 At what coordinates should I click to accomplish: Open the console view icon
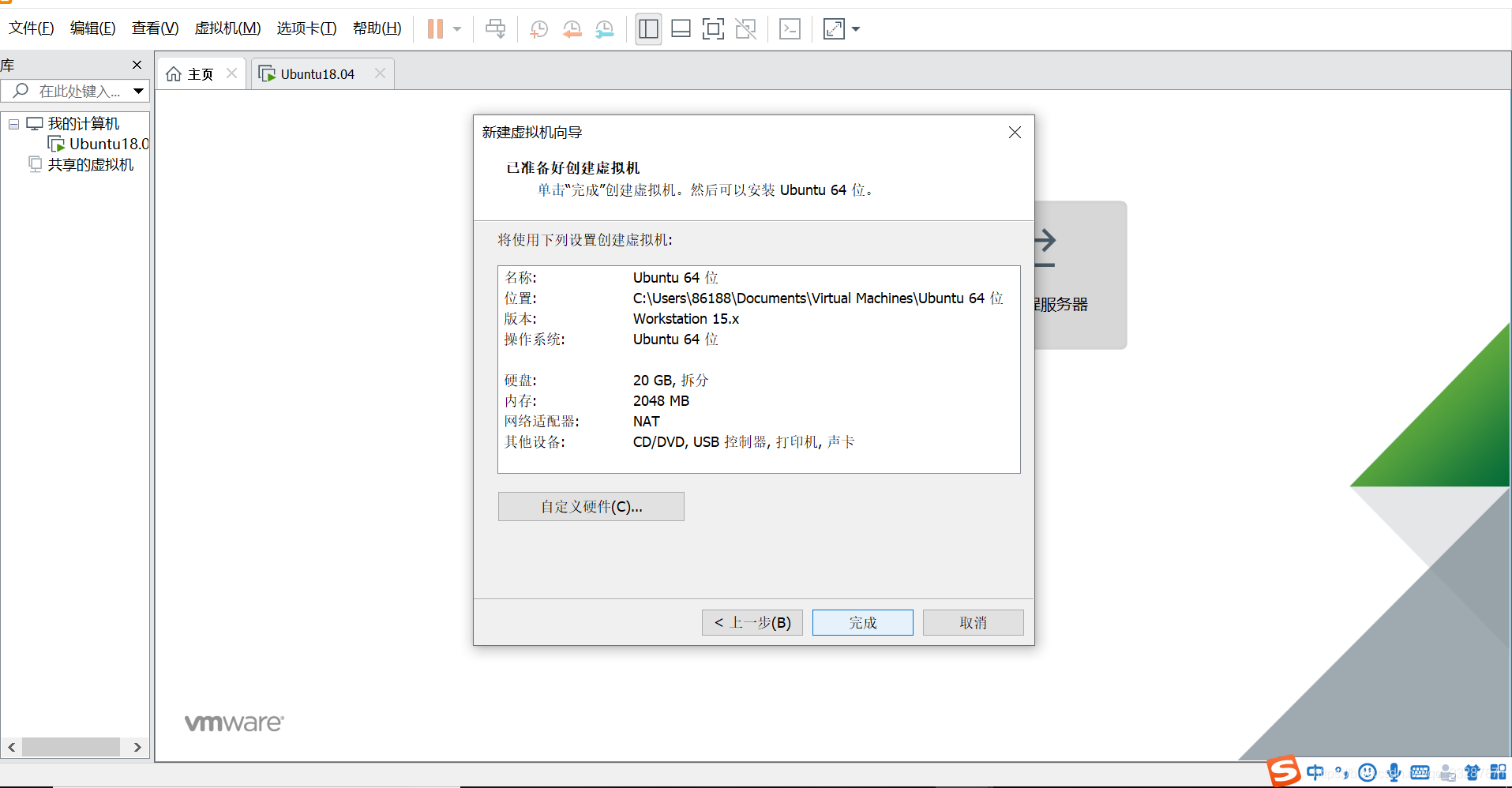click(x=790, y=29)
